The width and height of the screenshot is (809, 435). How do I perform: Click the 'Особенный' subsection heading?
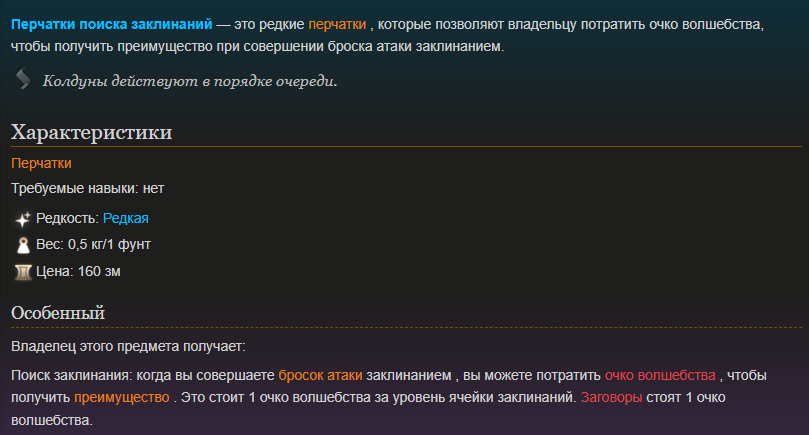pos(58,313)
